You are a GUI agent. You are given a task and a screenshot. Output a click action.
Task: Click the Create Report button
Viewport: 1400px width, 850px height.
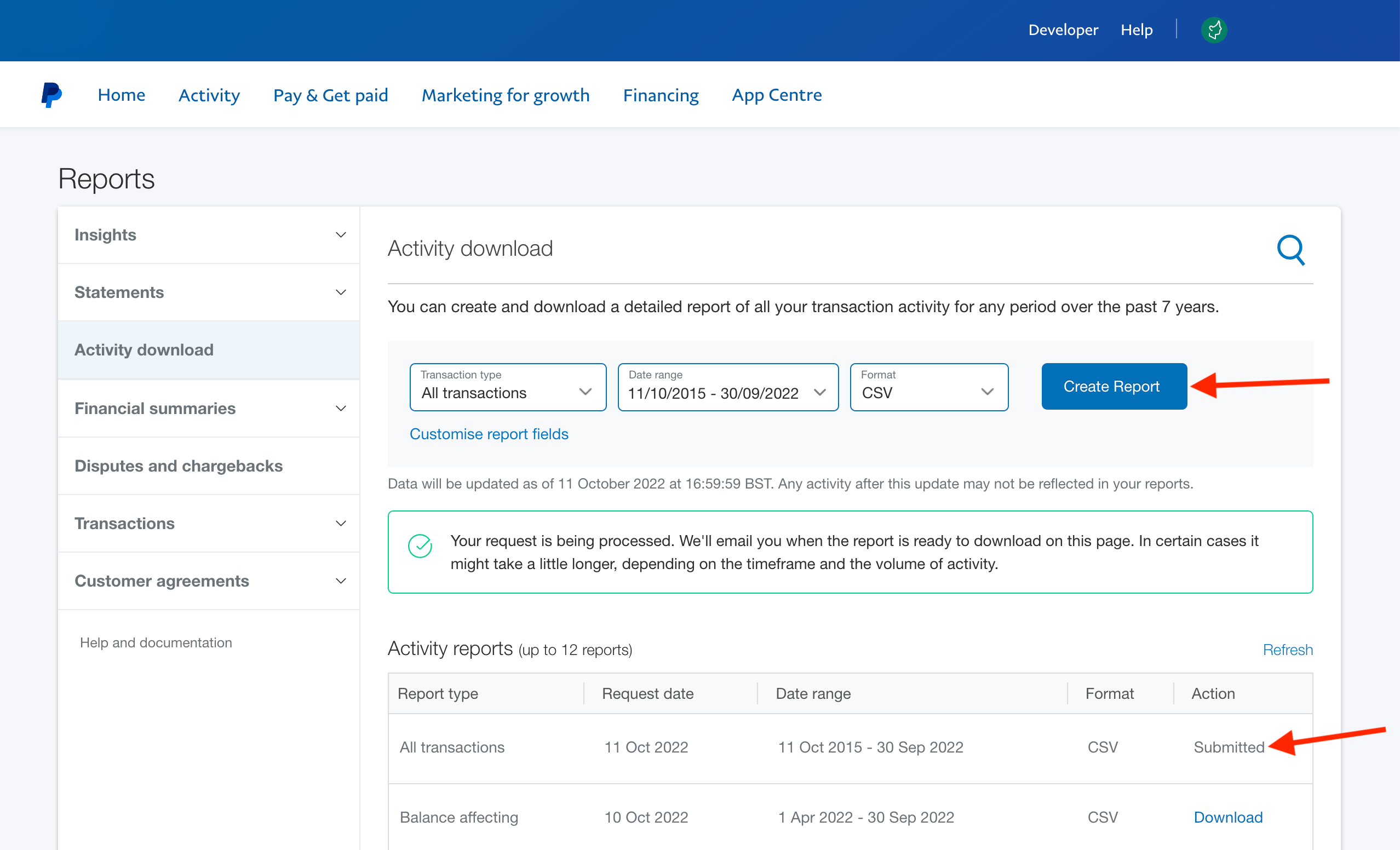pyautogui.click(x=1114, y=386)
